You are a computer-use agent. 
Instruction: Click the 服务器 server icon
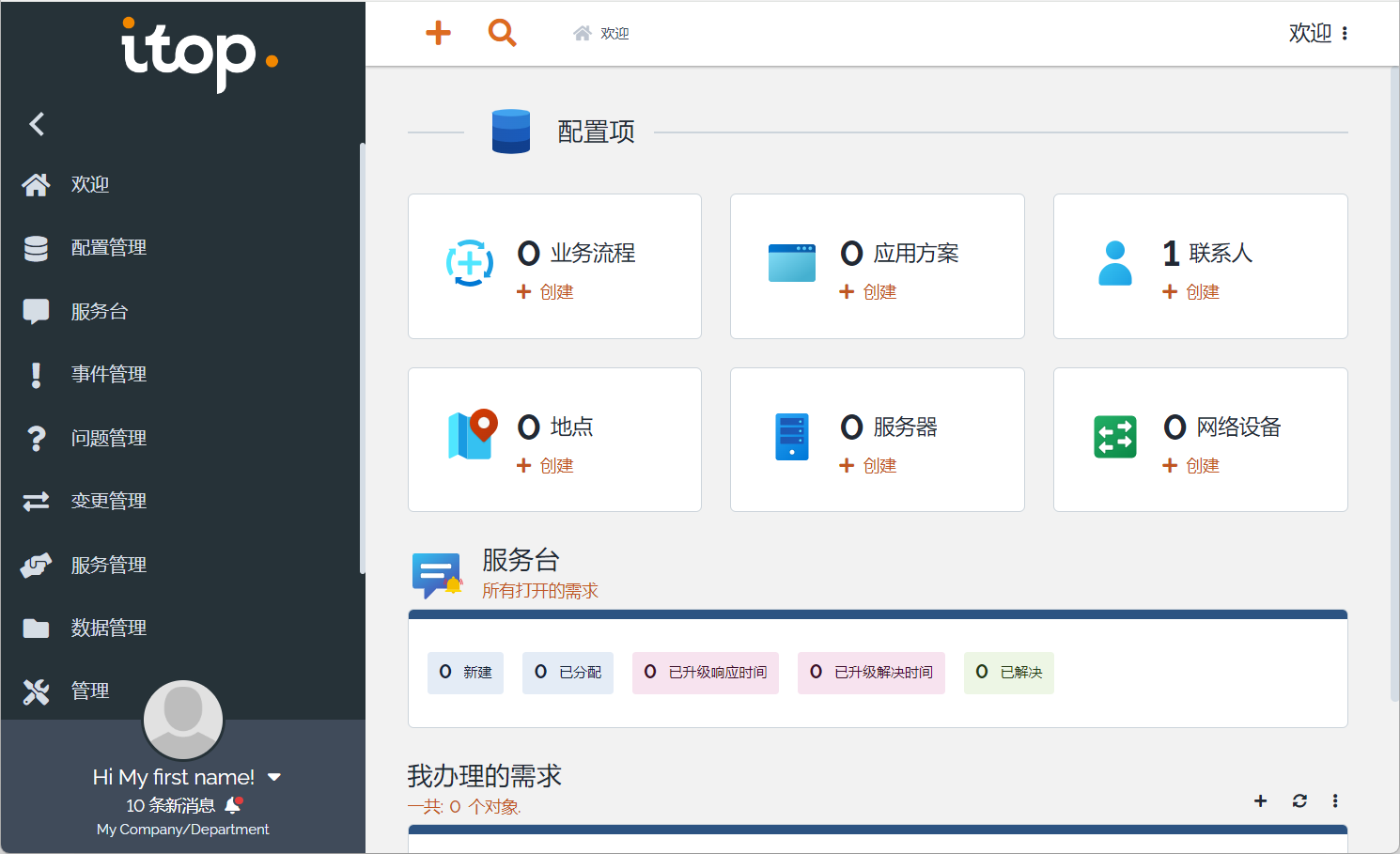[791, 437]
